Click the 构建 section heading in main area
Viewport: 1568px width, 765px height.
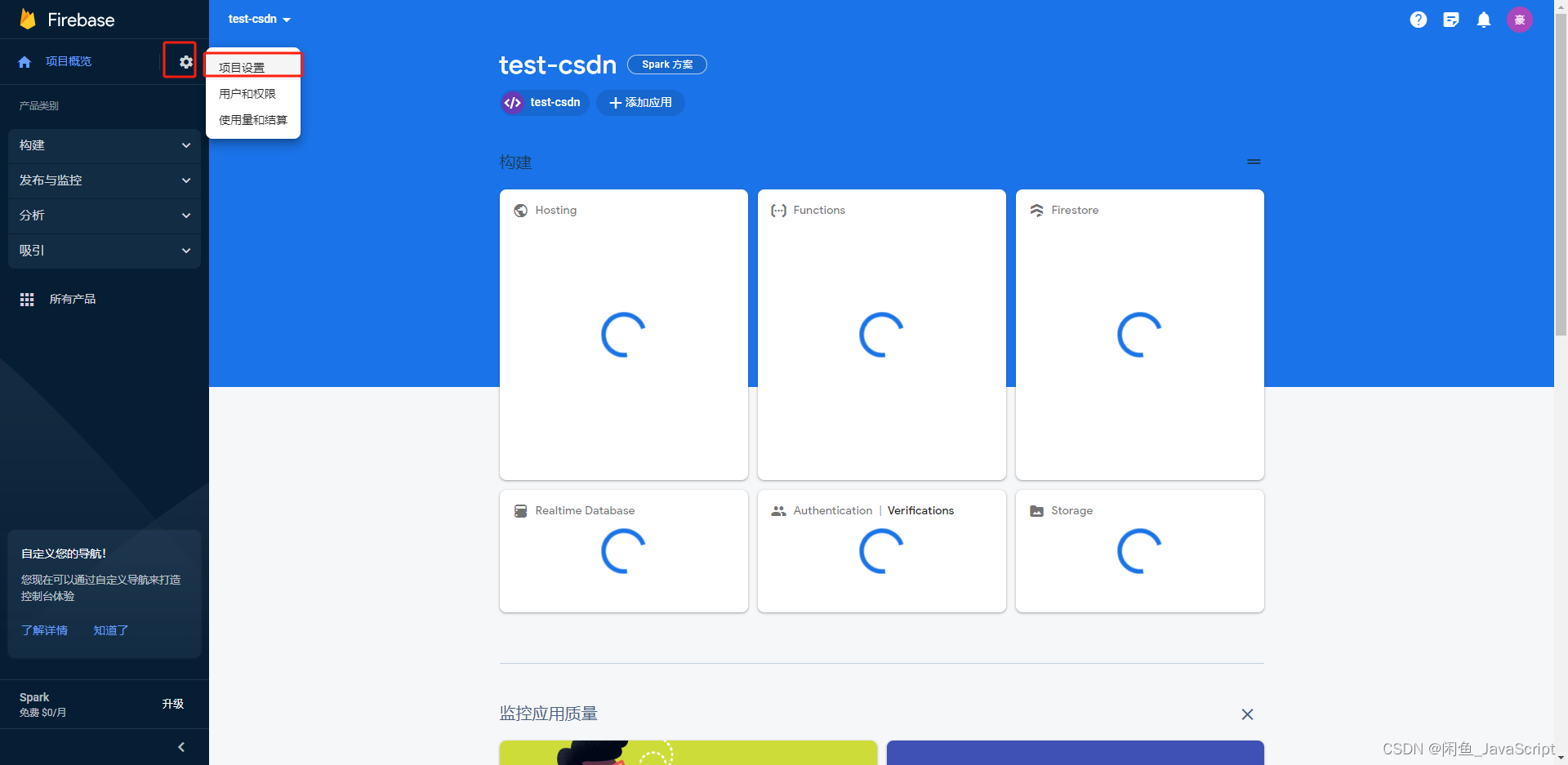coord(515,162)
